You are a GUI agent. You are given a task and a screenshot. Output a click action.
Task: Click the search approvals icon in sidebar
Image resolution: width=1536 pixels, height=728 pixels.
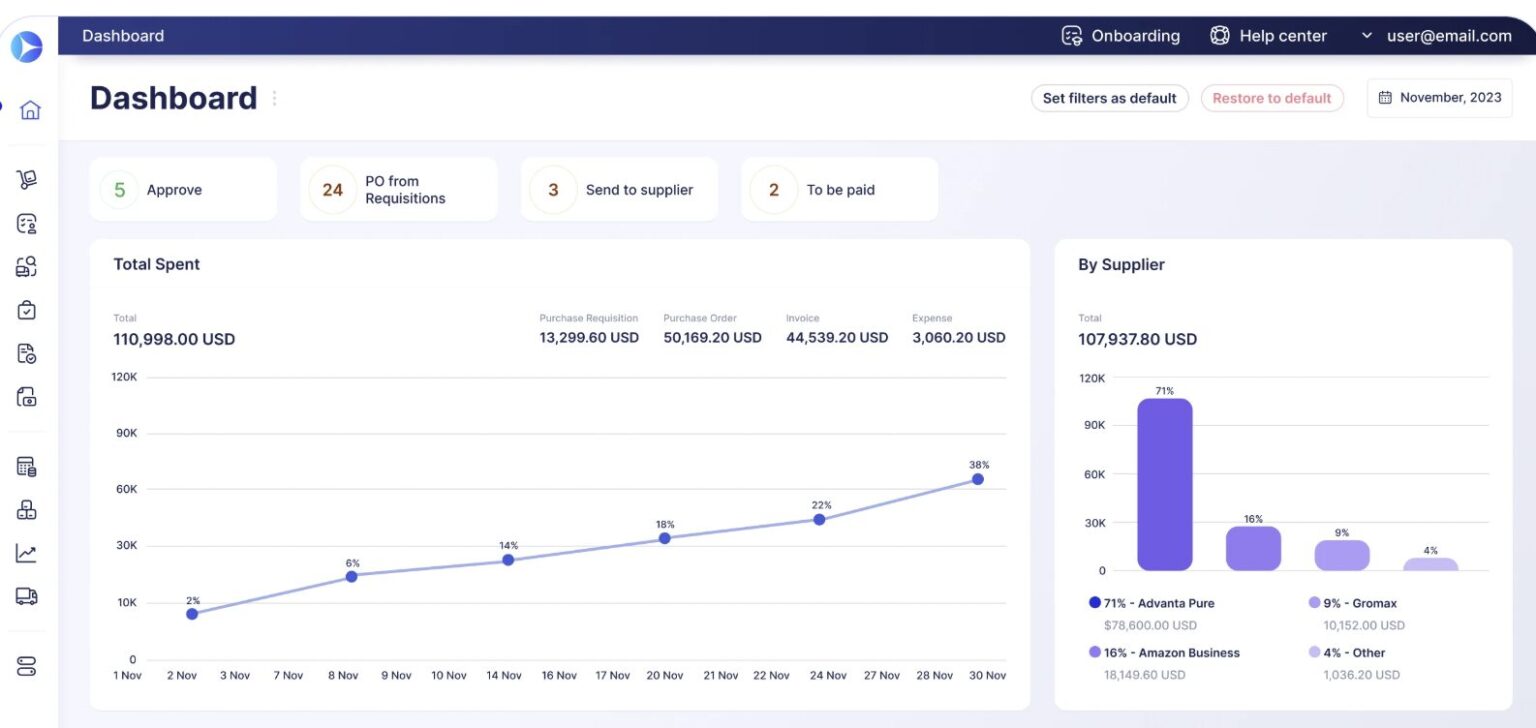28,266
